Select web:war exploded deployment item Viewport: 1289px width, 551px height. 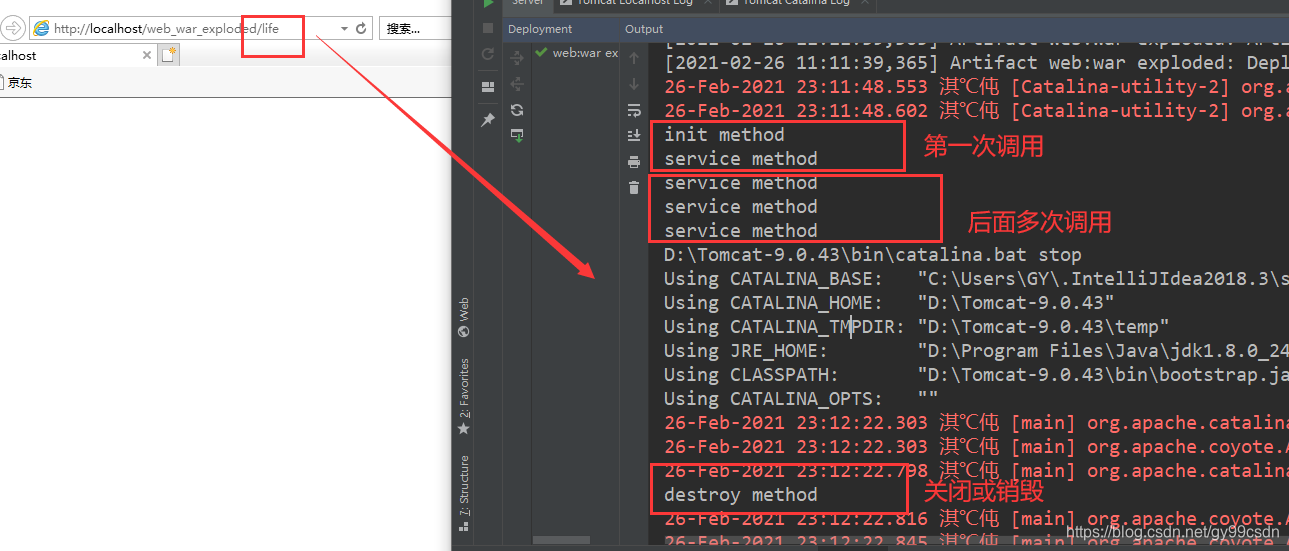[577, 53]
